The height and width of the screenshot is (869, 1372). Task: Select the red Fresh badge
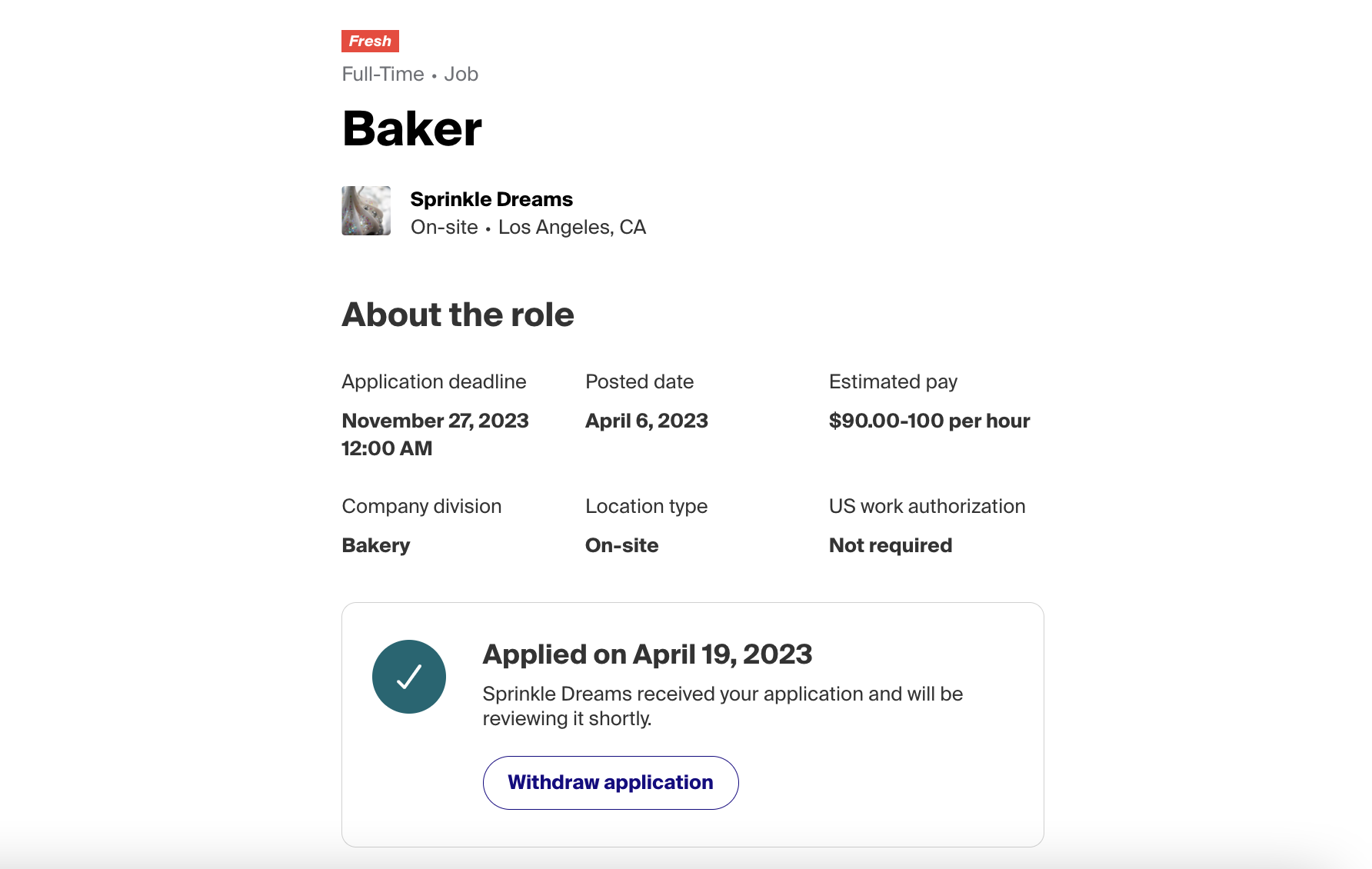[370, 41]
